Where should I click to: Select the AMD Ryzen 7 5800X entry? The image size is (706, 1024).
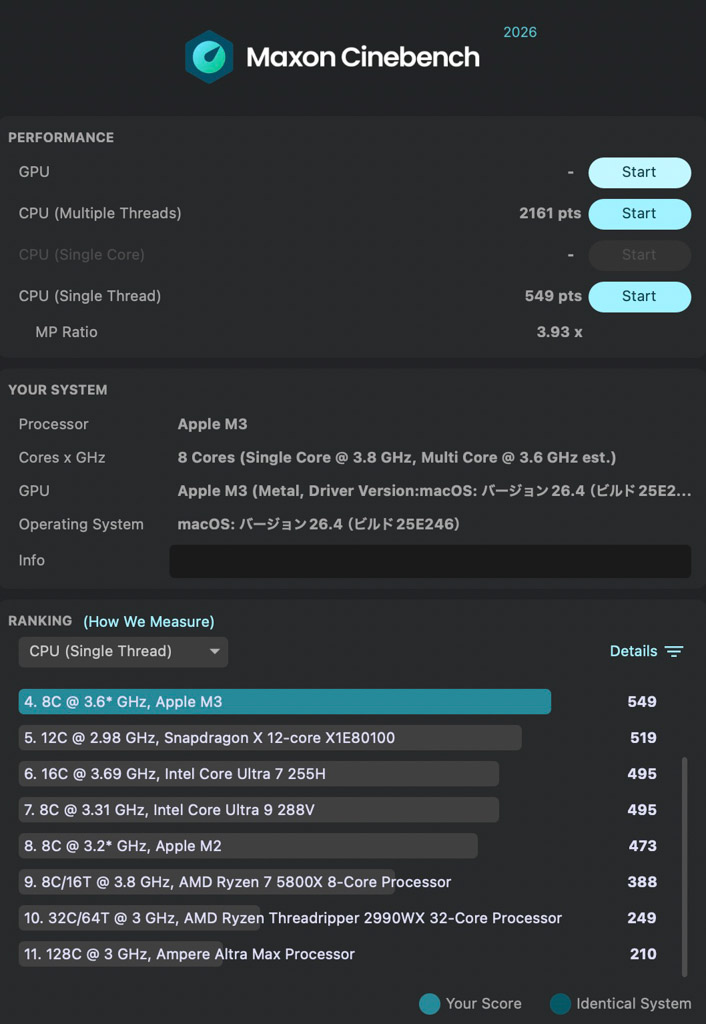[236, 882]
